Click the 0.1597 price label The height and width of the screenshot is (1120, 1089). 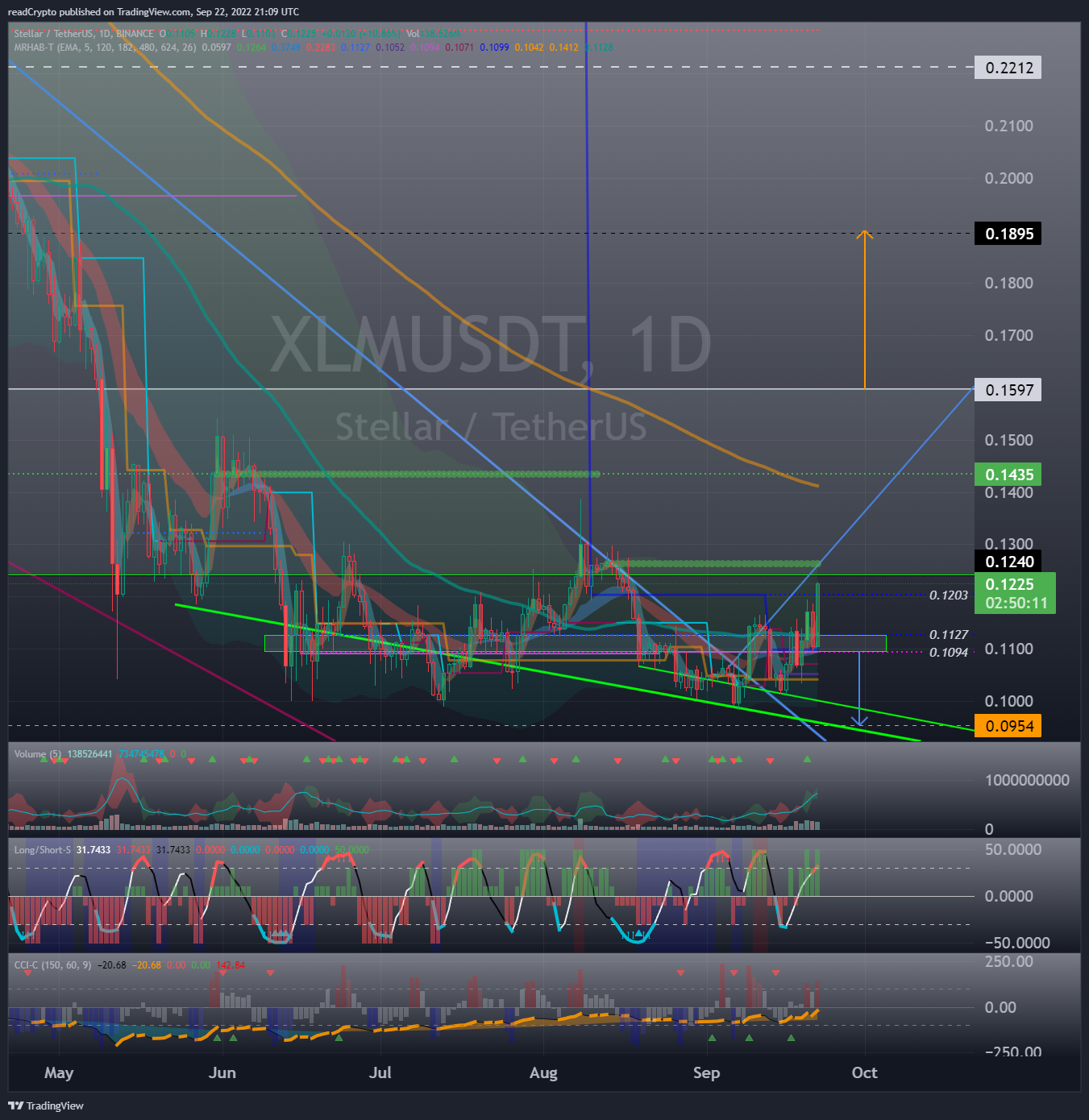click(1008, 390)
